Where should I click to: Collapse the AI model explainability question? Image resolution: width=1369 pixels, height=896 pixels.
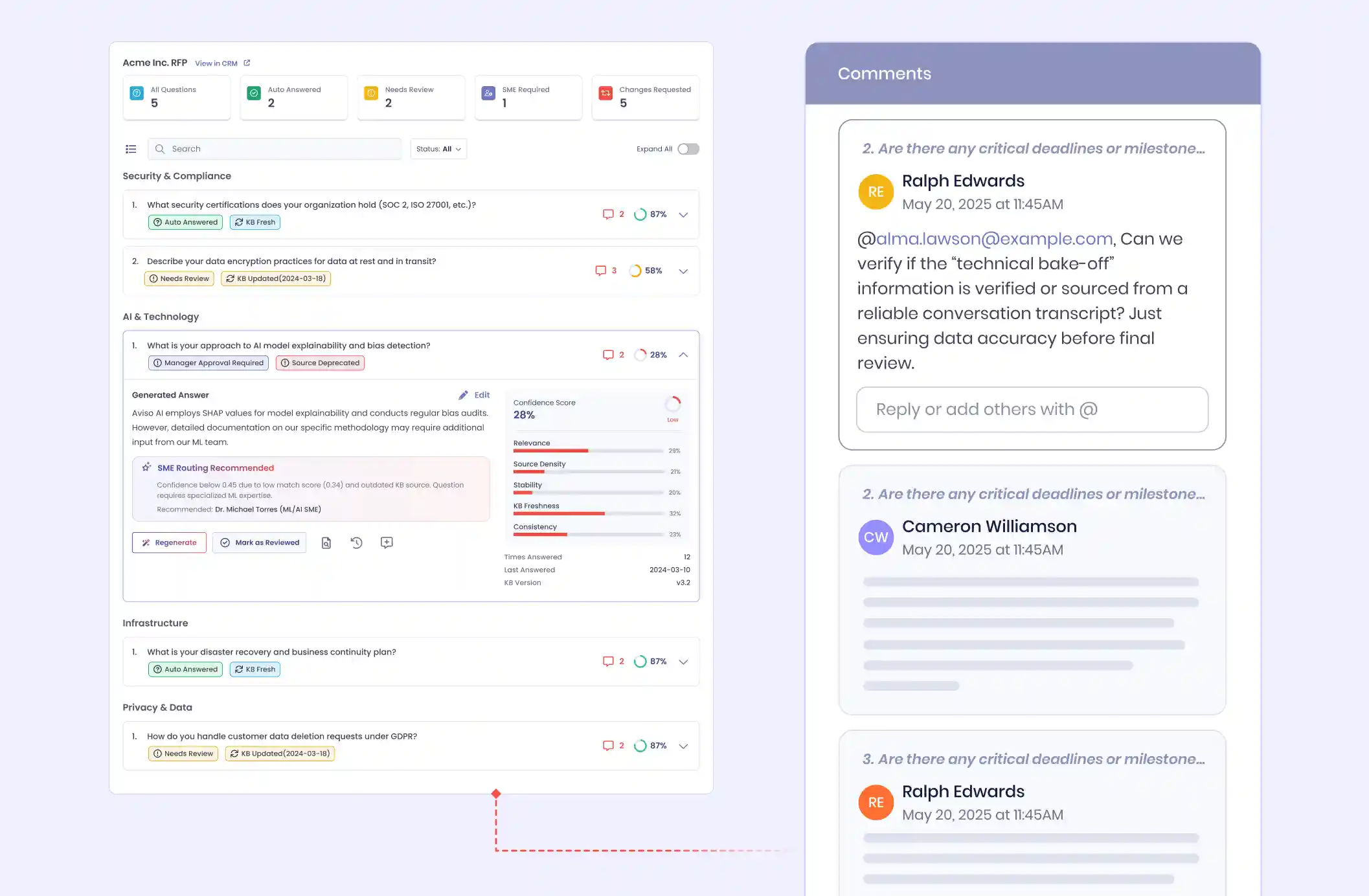tap(683, 355)
